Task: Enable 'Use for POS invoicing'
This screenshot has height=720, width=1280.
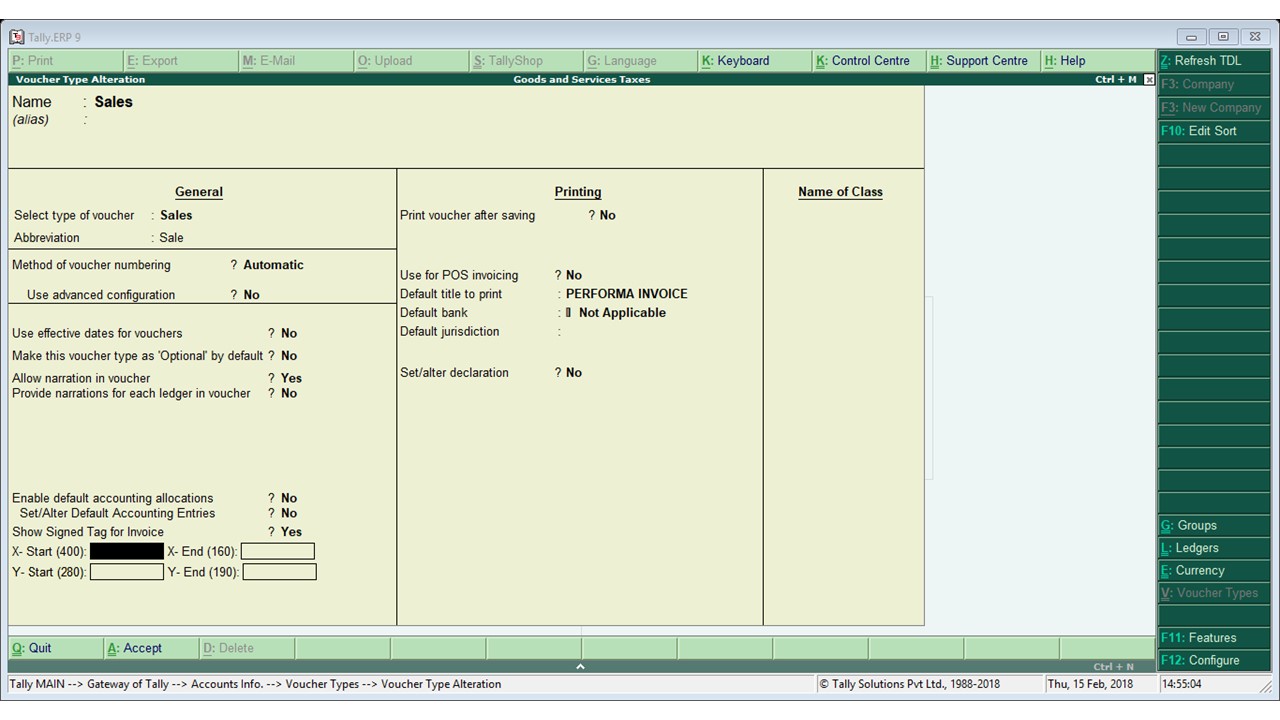Action: pos(573,275)
